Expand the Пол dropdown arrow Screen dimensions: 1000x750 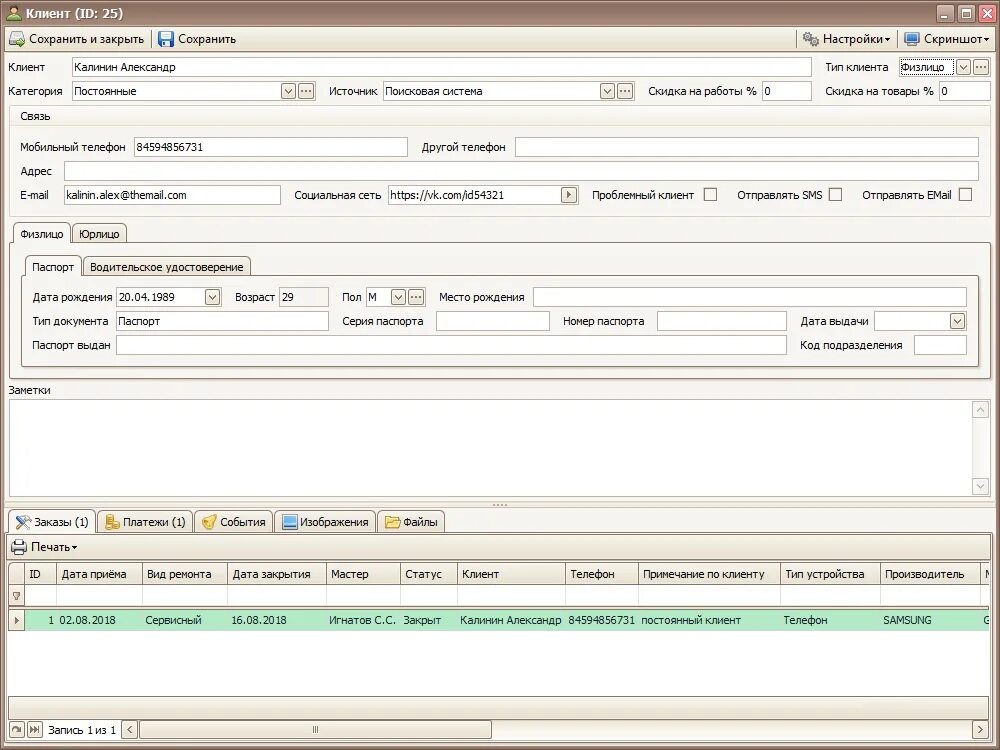[398, 297]
